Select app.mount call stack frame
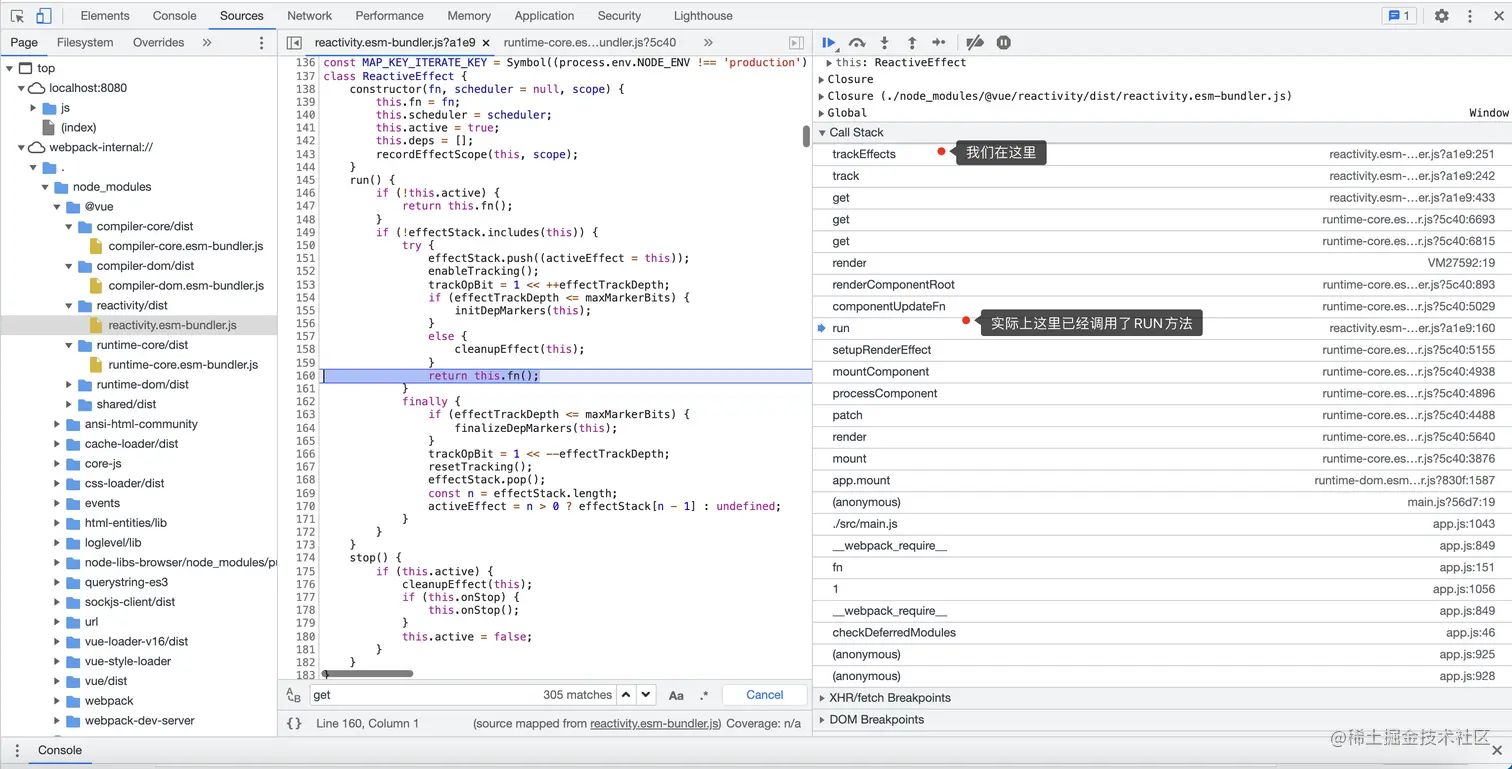This screenshot has width=1512, height=769. pos(1162,480)
